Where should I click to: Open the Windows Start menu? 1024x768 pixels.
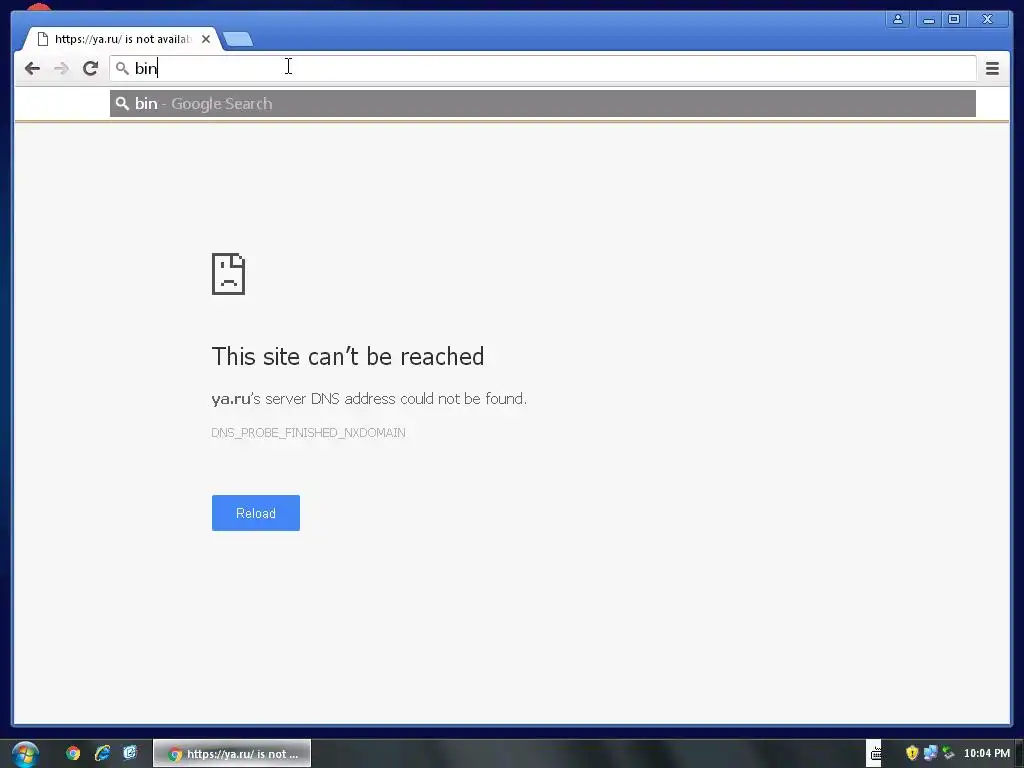pyautogui.click(x=25, y=754)
